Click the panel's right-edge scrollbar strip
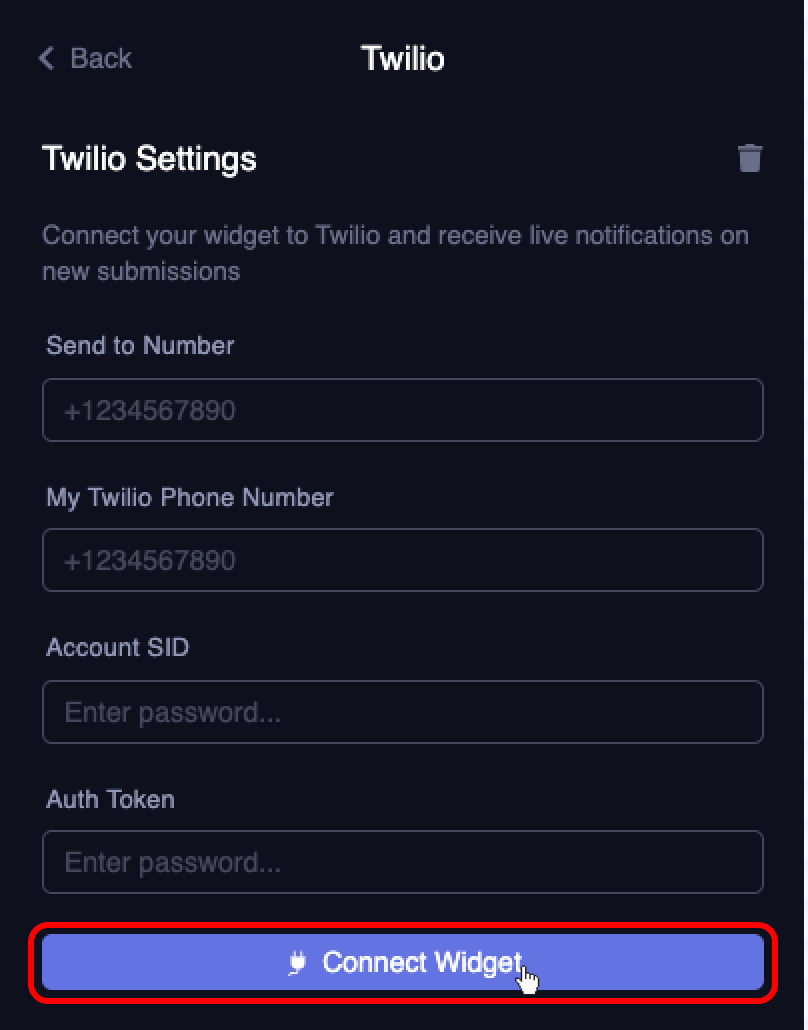Viewport: 808px width, 1030px height. click(x=805, y=515)
